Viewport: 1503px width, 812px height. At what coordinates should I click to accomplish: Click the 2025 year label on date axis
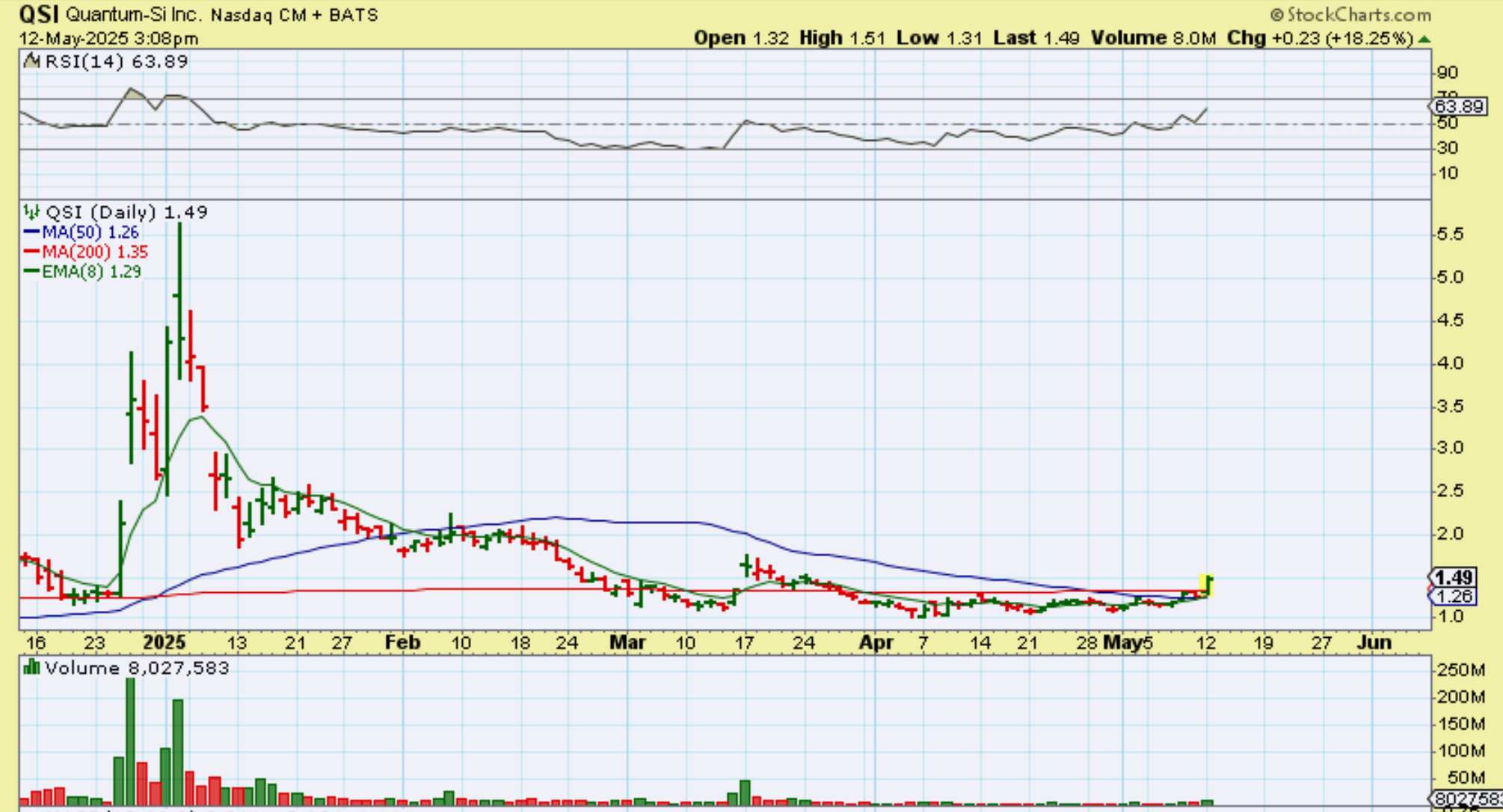[164, 642]
